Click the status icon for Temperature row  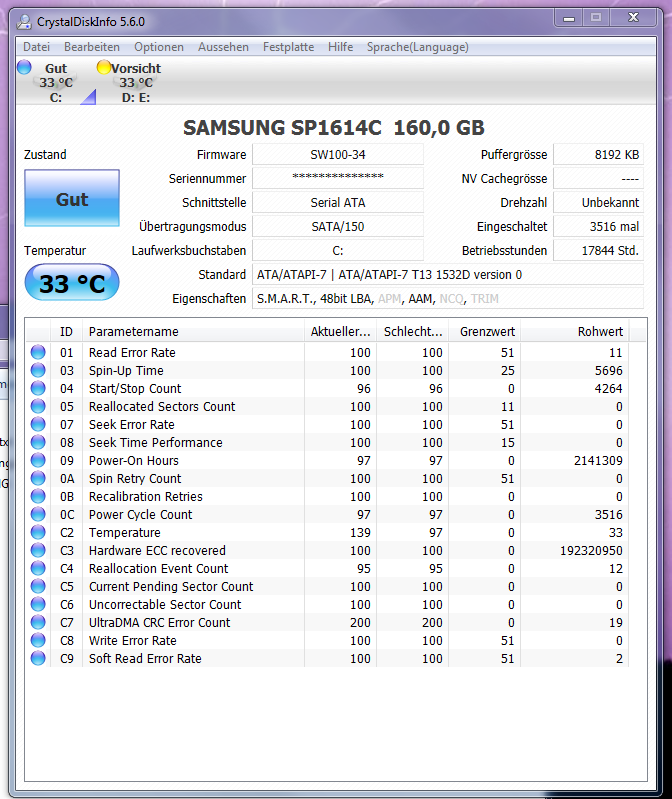coord(38,532)
